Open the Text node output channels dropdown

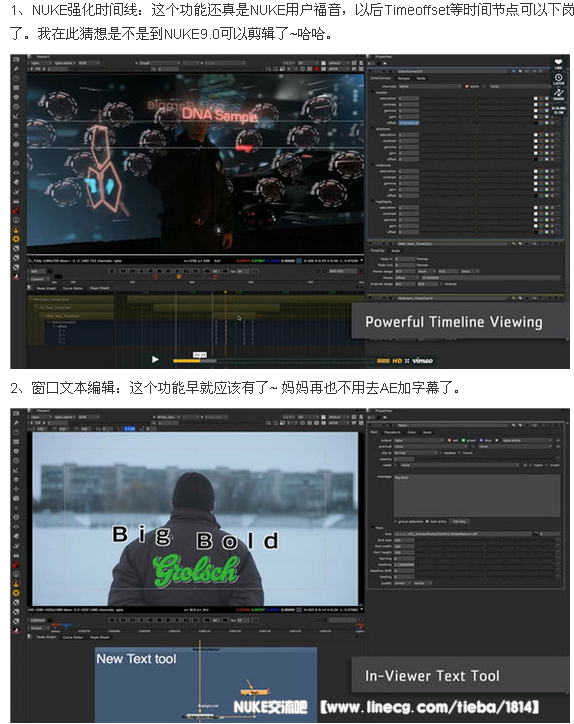pyautogui.click(x=418, y=440)
